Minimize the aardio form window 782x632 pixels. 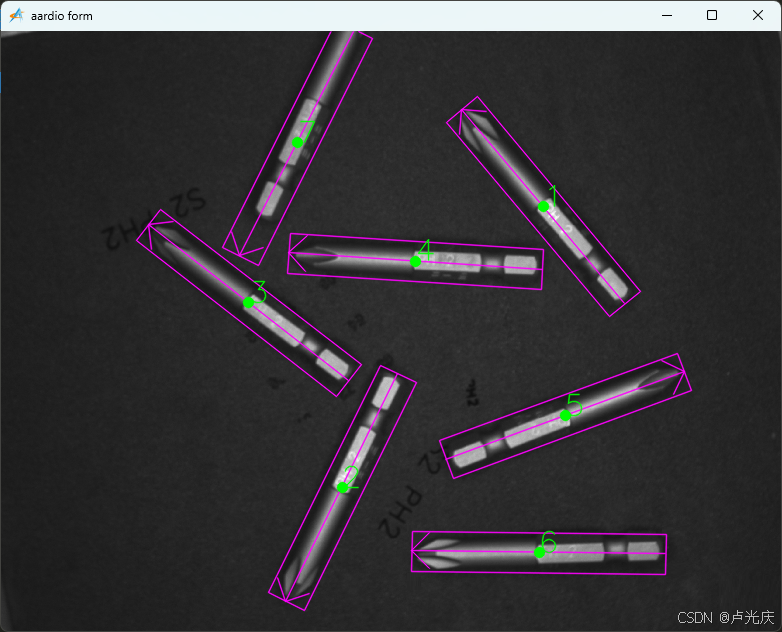[667, 15]
